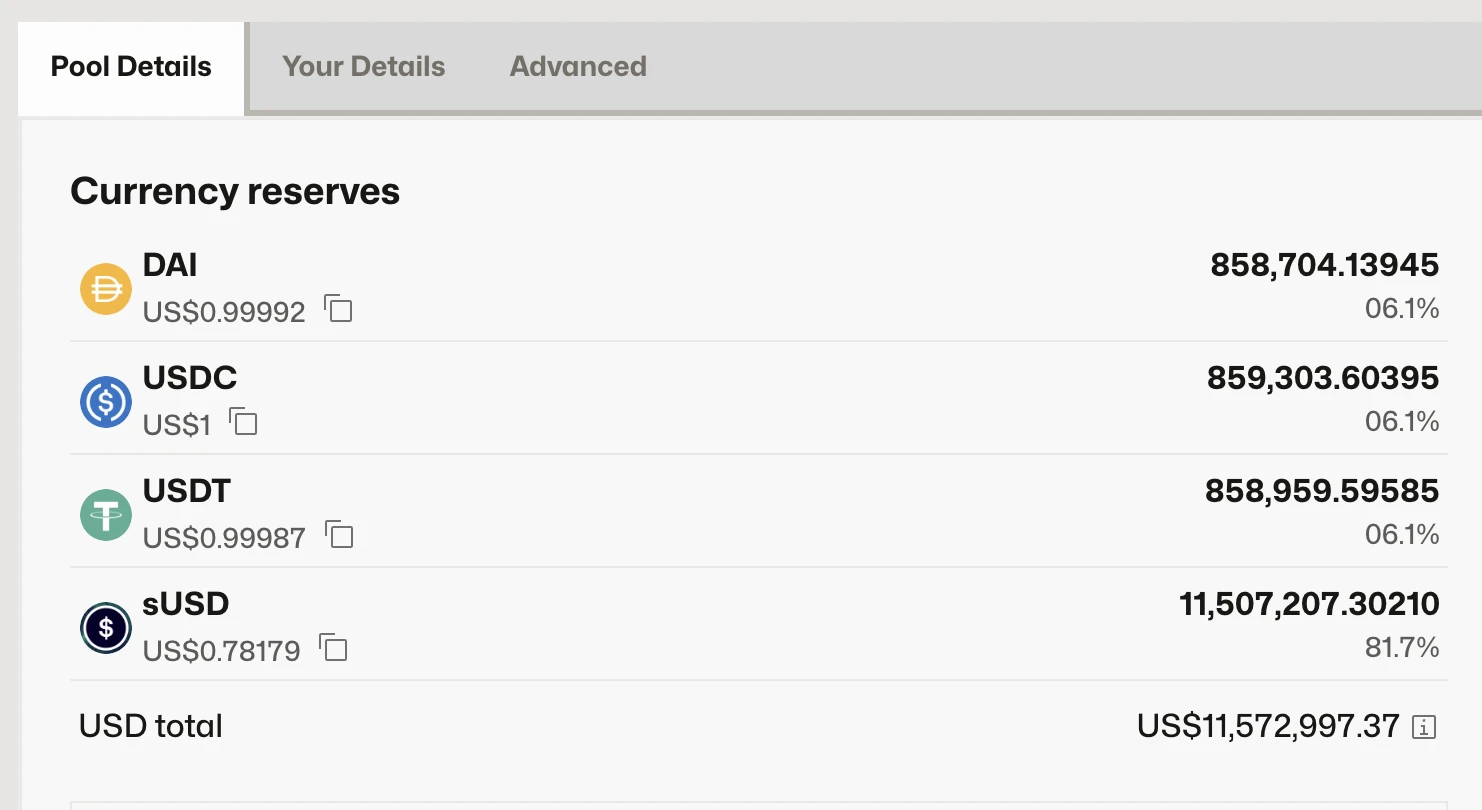Open the USD total info icon

(1423, 727)
